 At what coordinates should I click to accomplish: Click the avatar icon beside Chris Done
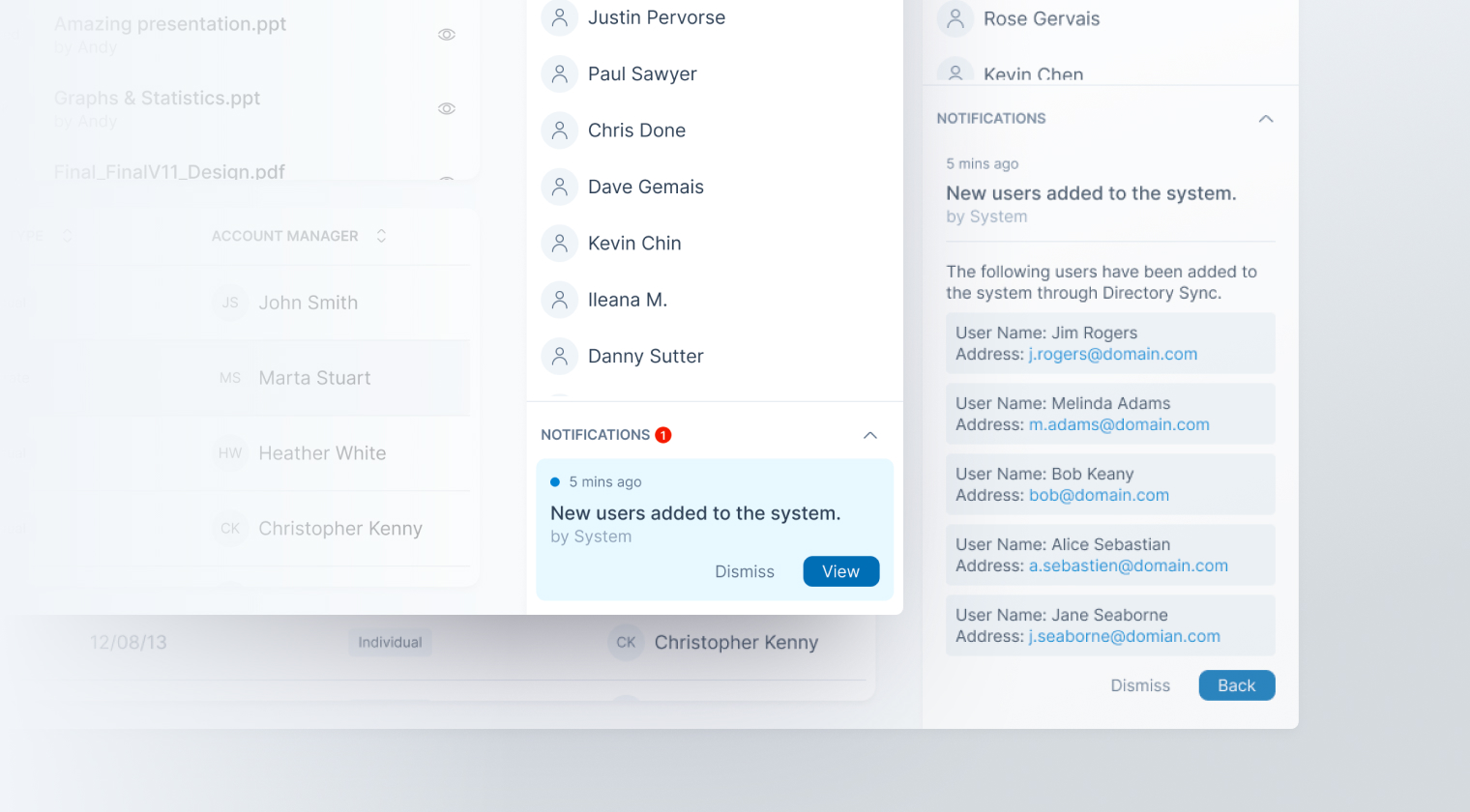coord(559,130)
